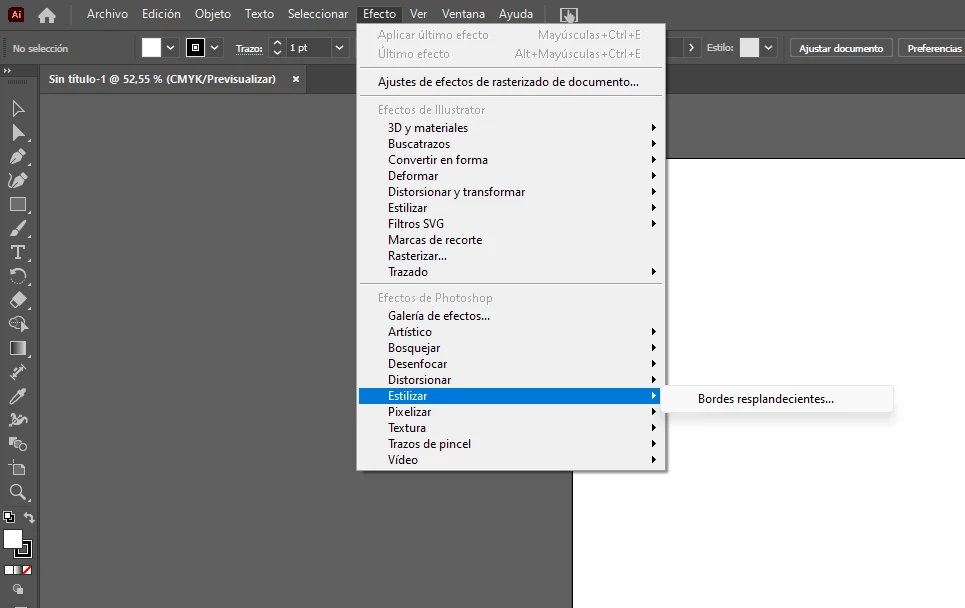Open the Seleccionar menu
The image size is (965, 608).
click(318, 14)
